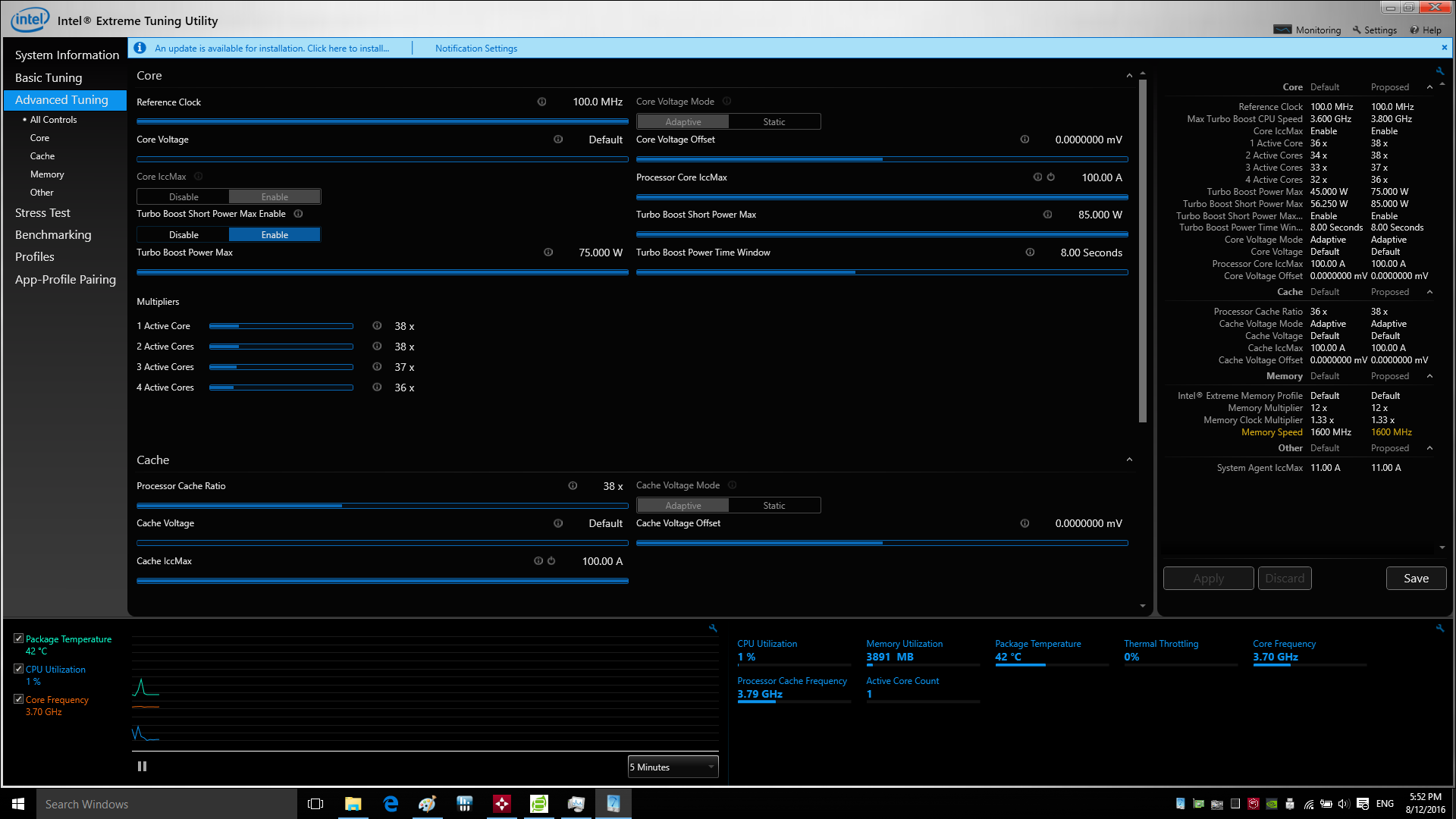Click info icon beside Processor Cache Ratio
1456x819 pixels.
(573, 486)
